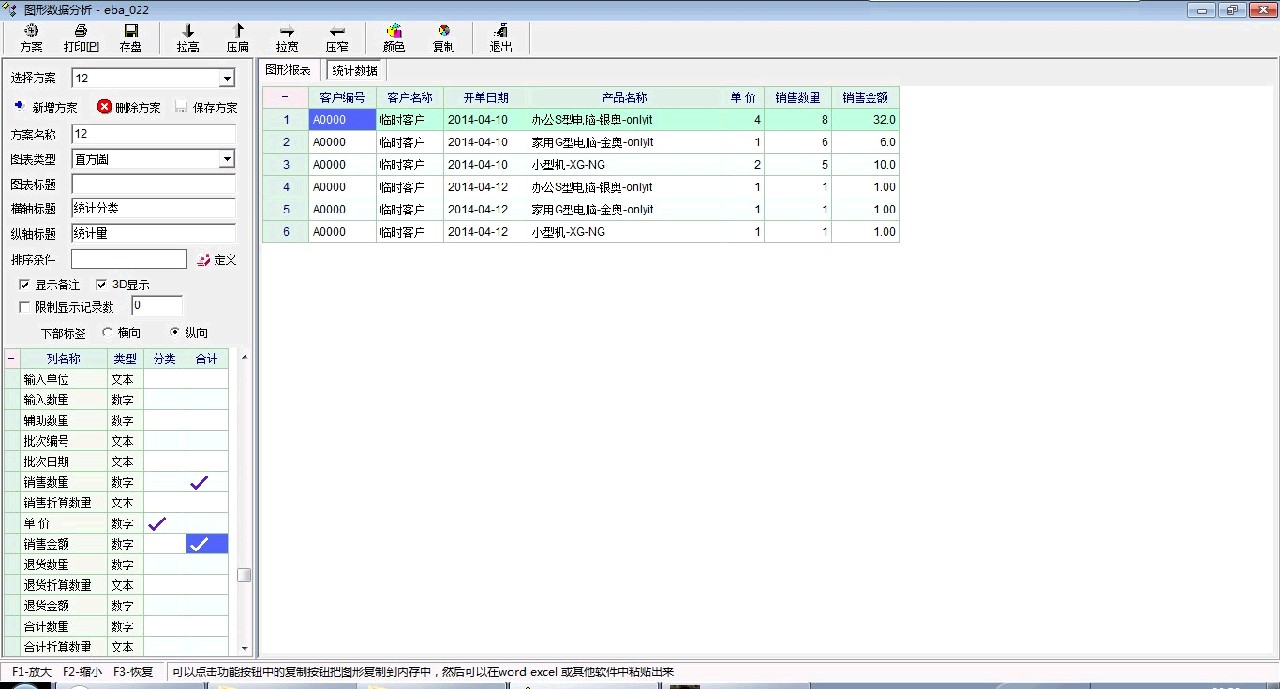Screen dimensions: 1280x689
Task: Select the 横向 radio button
Action: click(108, 332)
